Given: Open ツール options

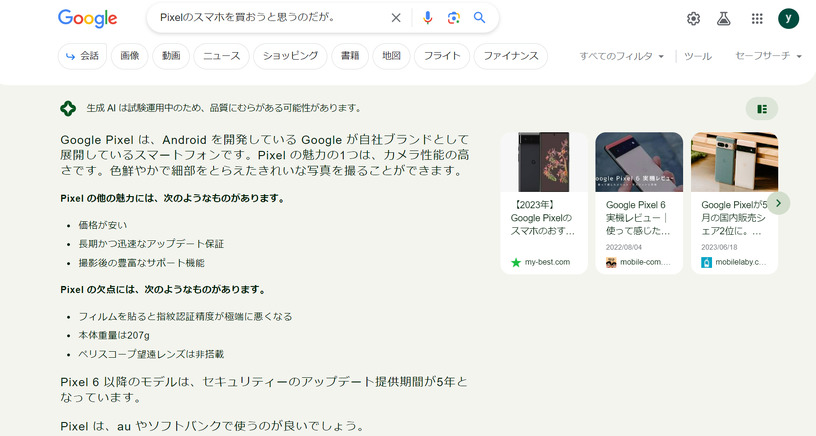Looking at the screenshot, I should tap(697, 56).
